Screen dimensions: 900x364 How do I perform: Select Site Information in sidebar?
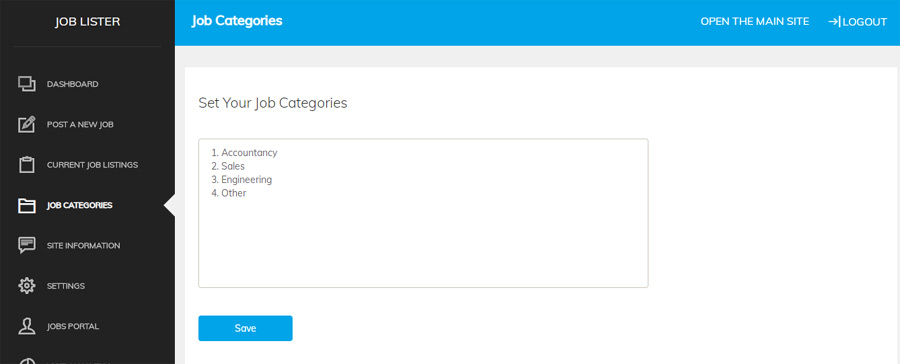83,245
